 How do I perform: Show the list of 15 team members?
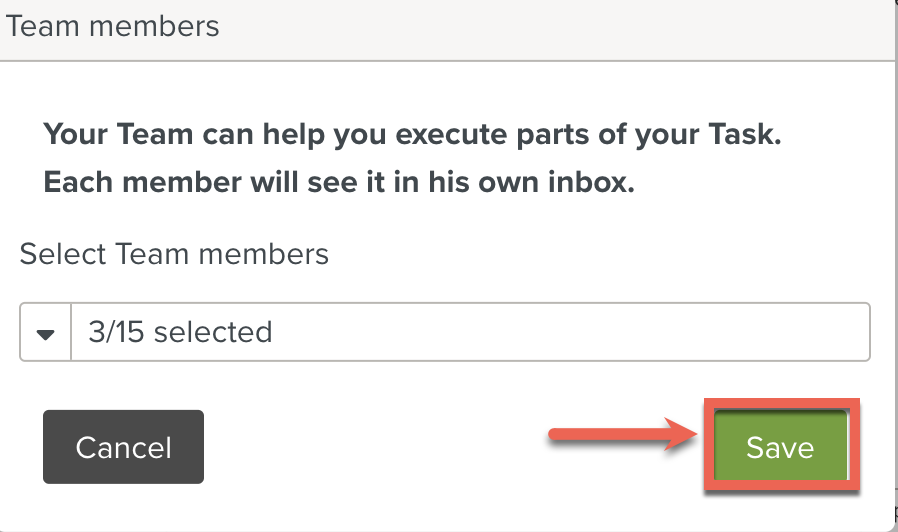click(x=45, y=332)
